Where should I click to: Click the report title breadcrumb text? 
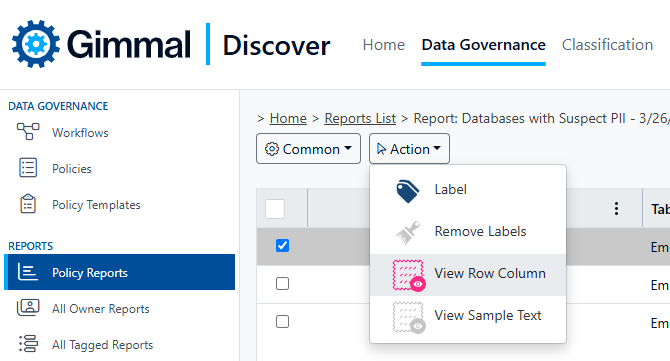[x=541, y=118]
